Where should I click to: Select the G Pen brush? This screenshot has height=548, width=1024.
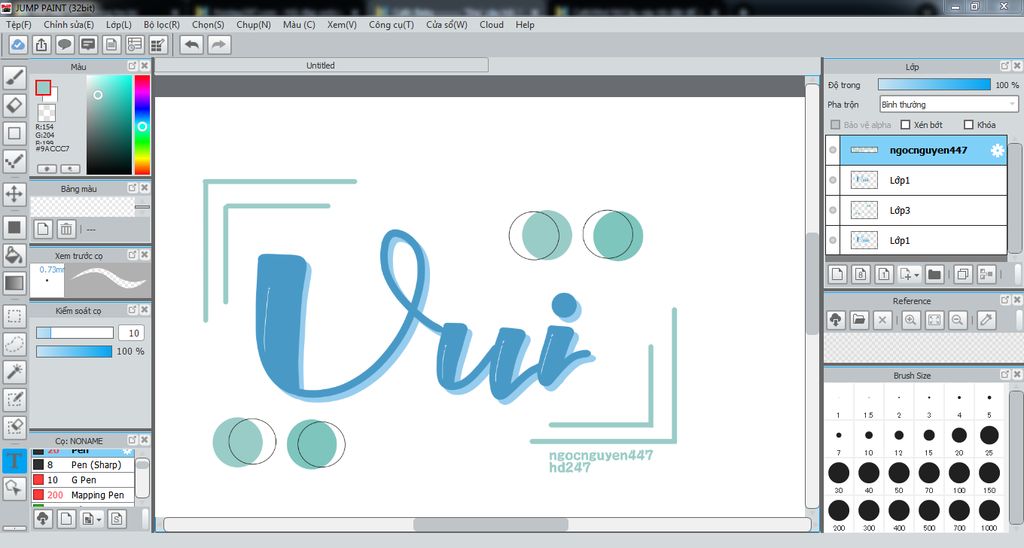83,479
